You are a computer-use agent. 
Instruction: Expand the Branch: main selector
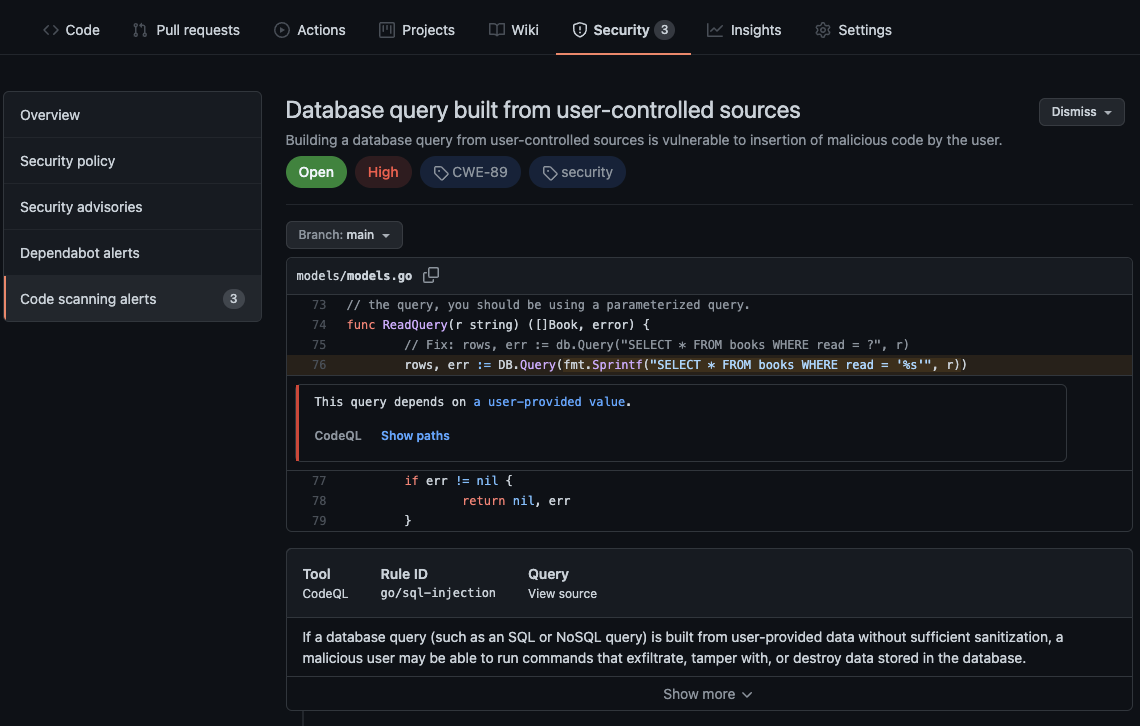(x=344, y=235)
